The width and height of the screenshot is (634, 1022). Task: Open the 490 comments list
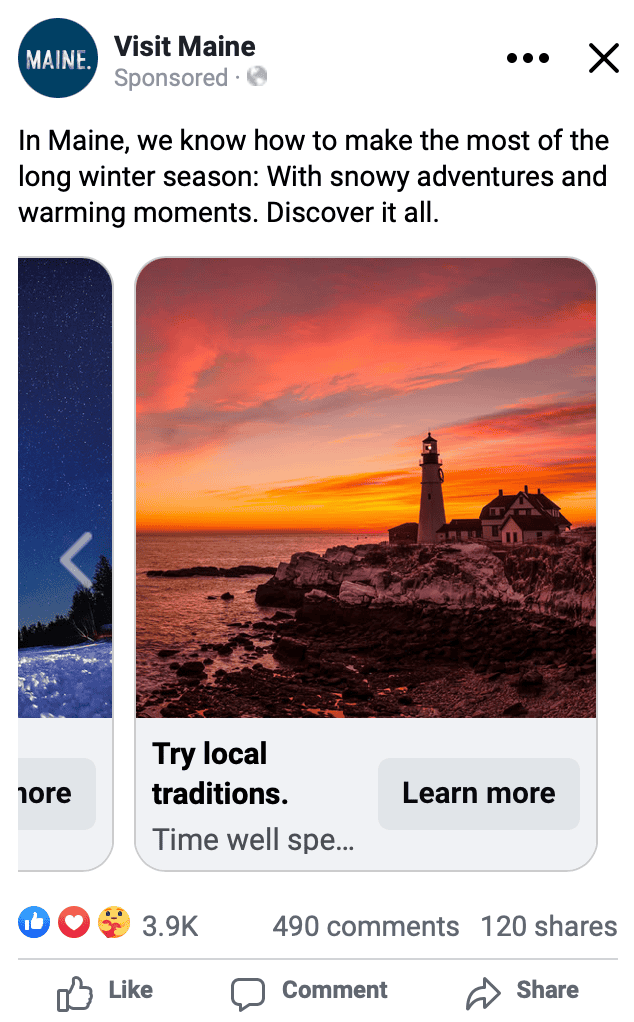coord(366,926)
